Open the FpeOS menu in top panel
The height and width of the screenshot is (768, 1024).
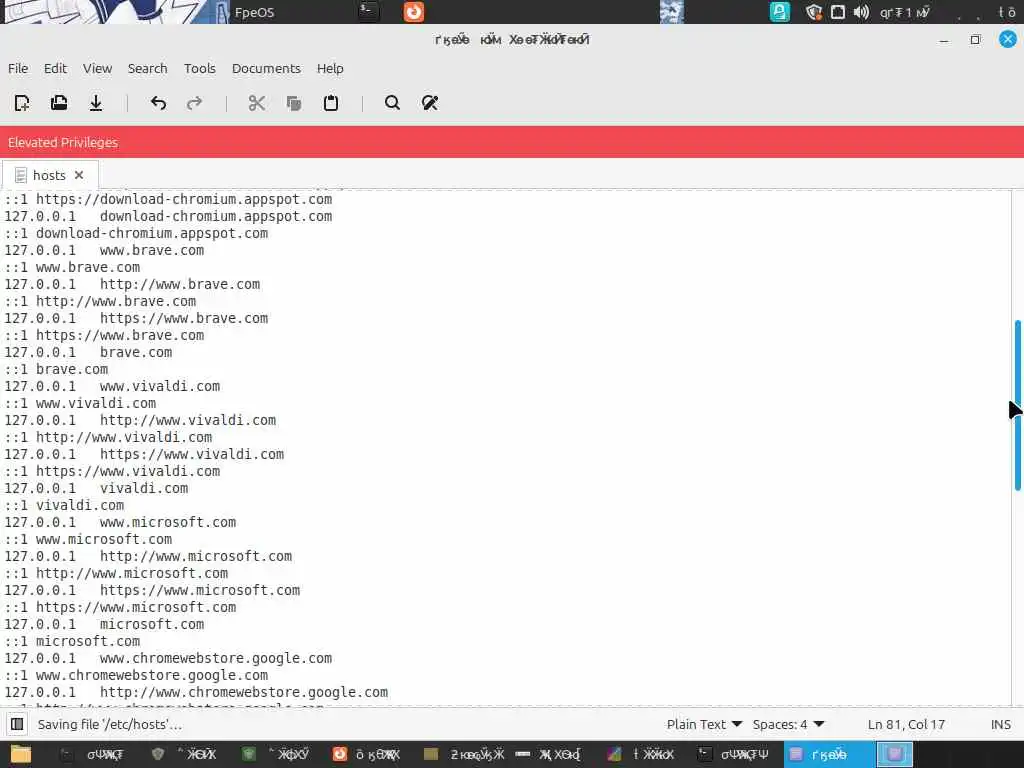[254, 12]
